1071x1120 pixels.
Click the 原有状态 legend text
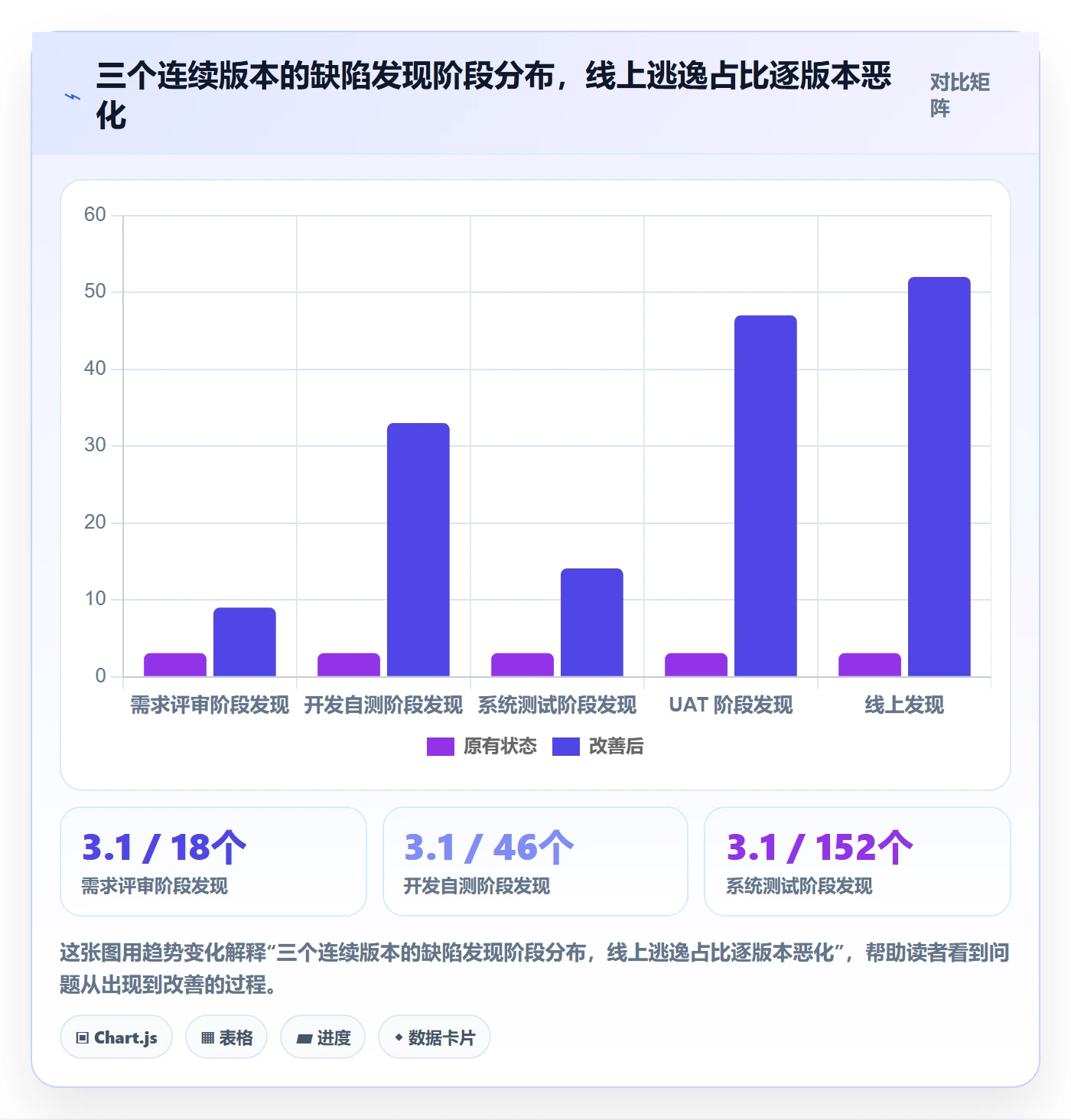point(500,747)
